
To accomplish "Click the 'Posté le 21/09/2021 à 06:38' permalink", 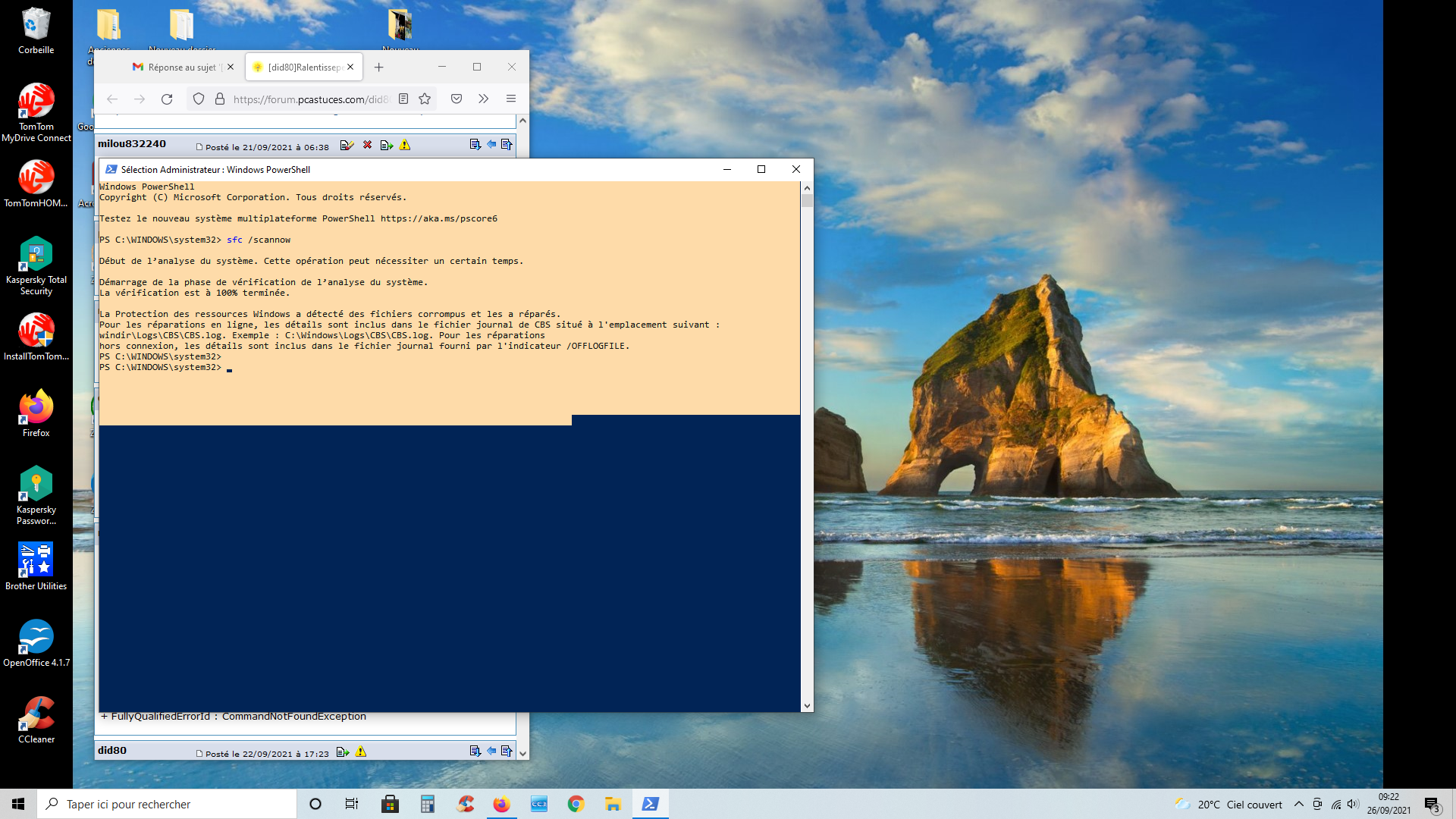I will point(267,148).
